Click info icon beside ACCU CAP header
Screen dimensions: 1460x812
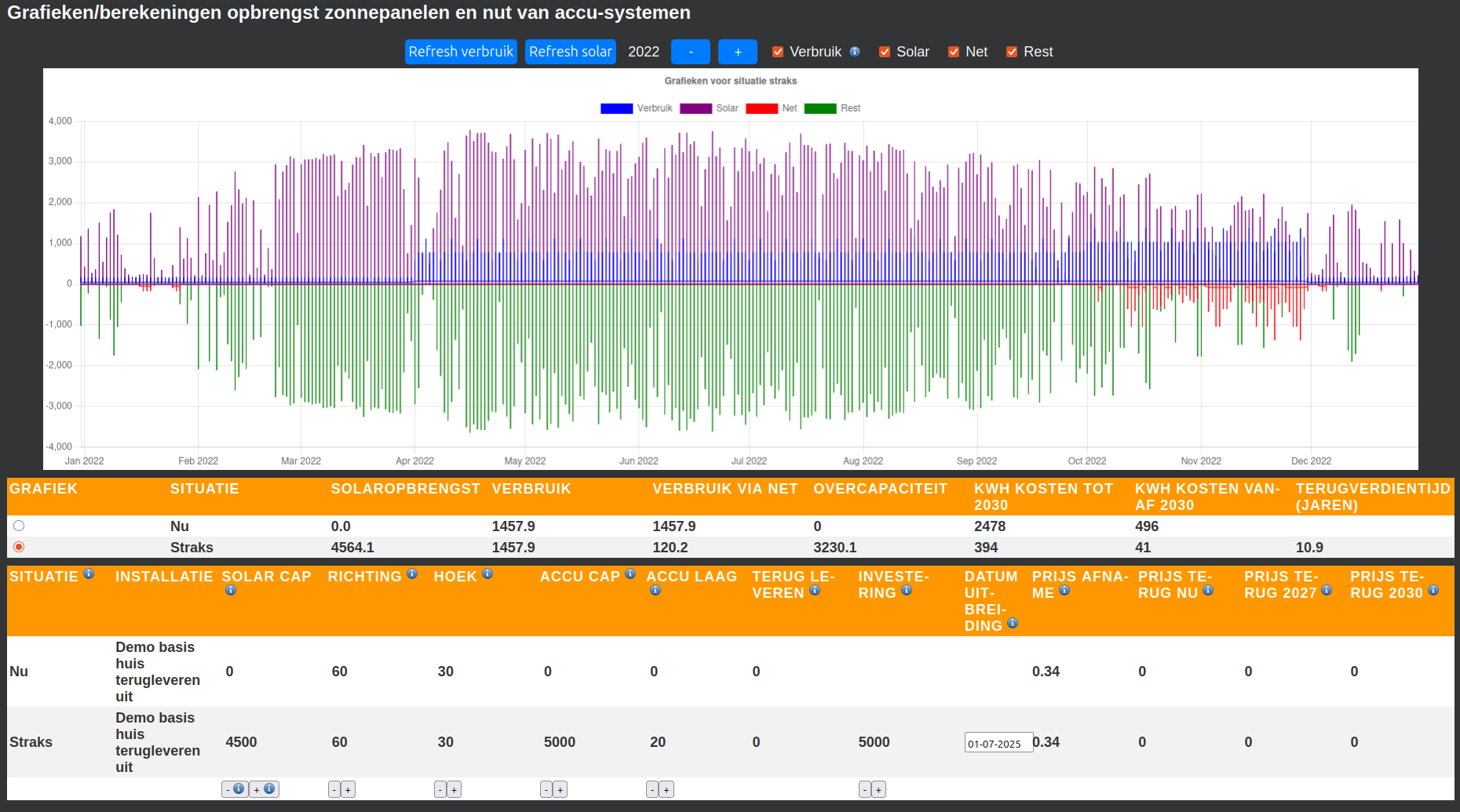pyautogui.click(x=630, y=574)
